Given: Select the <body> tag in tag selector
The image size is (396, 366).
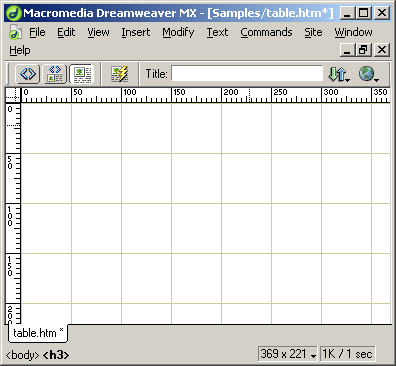Looking at the screenshot, I should point(22,355).
